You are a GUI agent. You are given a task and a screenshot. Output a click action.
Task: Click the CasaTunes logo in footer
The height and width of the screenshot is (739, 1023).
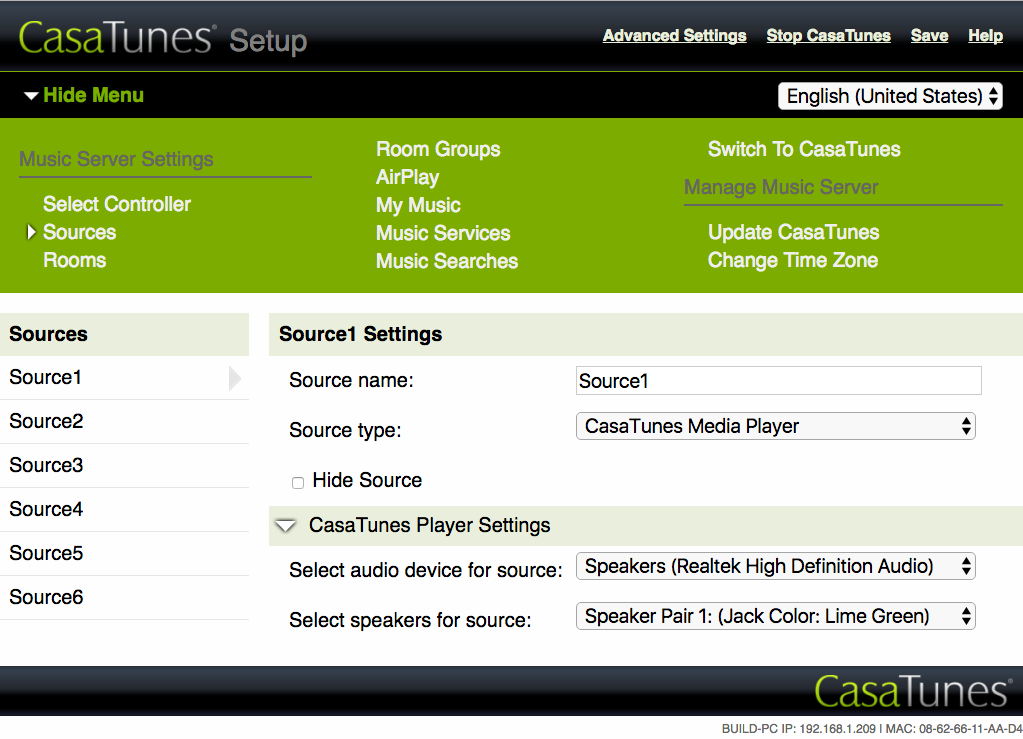click(x=912, y=691)
